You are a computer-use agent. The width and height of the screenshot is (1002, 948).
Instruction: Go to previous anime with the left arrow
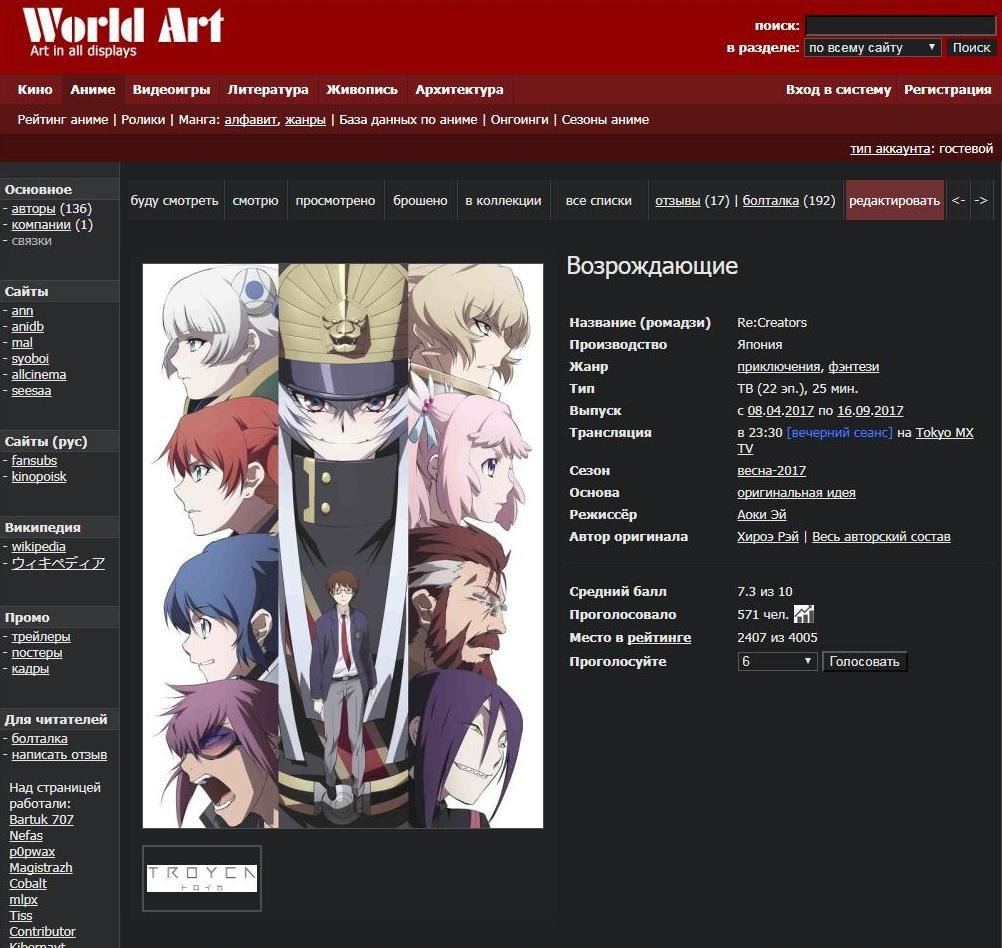[958, 200]
